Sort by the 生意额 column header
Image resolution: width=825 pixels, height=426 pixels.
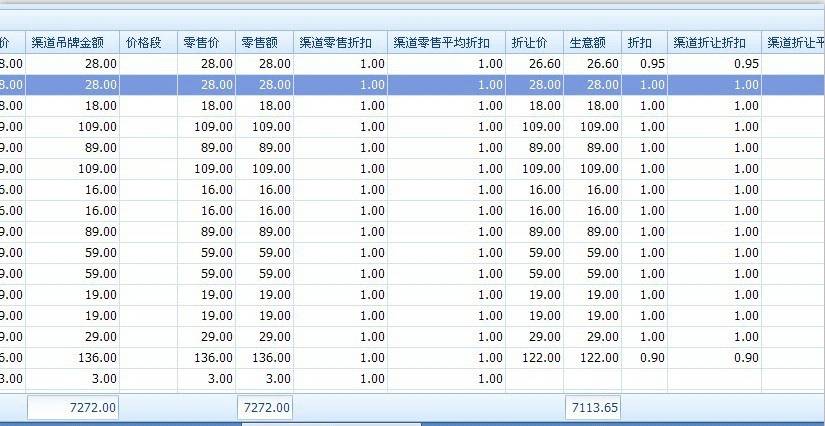[592, 43]
